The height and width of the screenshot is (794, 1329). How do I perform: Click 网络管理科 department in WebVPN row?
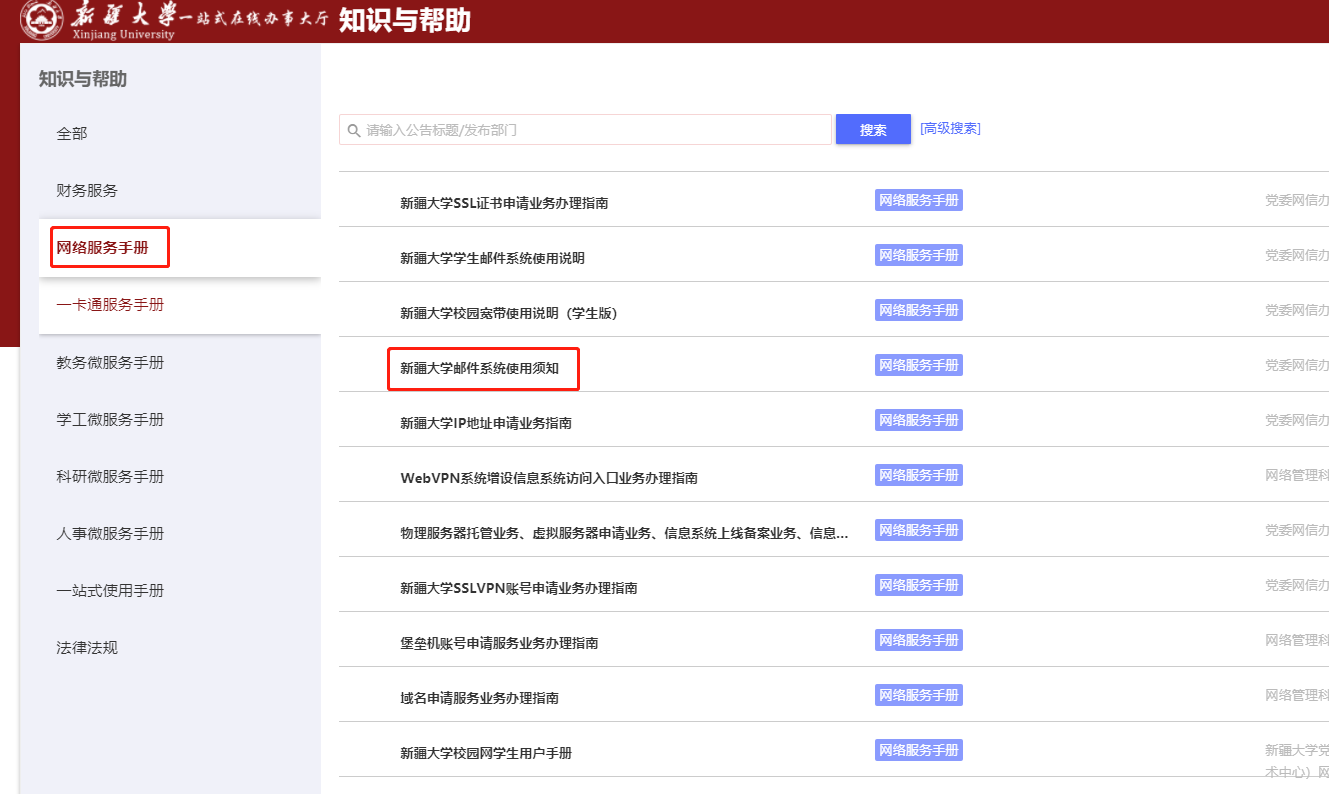click(x=1297, y=475)
